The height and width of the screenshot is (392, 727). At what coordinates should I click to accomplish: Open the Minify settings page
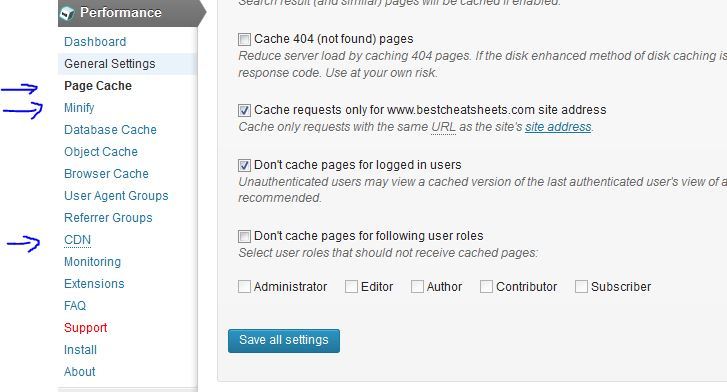coord(79,108)
